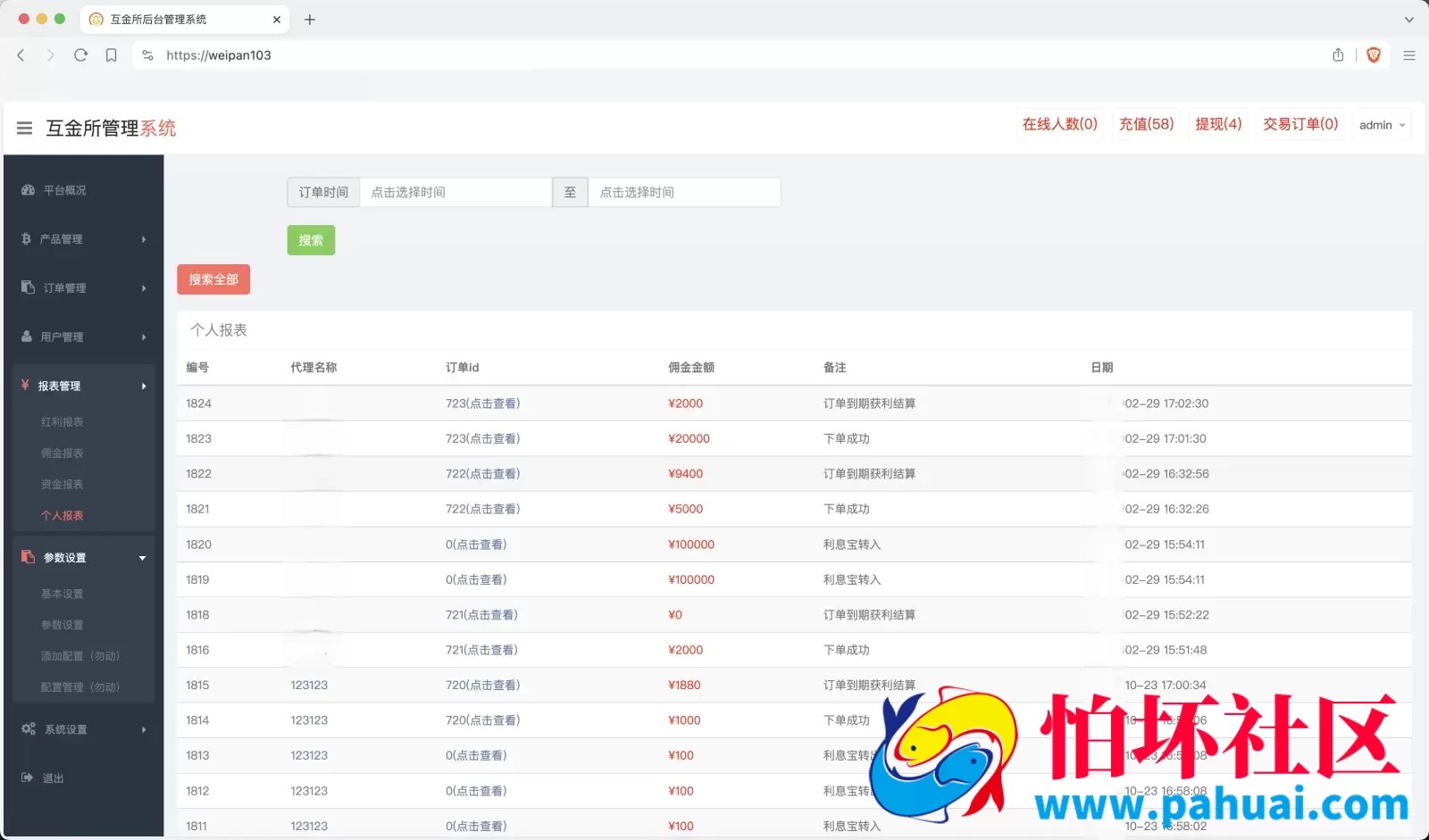Open the admin account dropdown

(x=1382, y=125)
